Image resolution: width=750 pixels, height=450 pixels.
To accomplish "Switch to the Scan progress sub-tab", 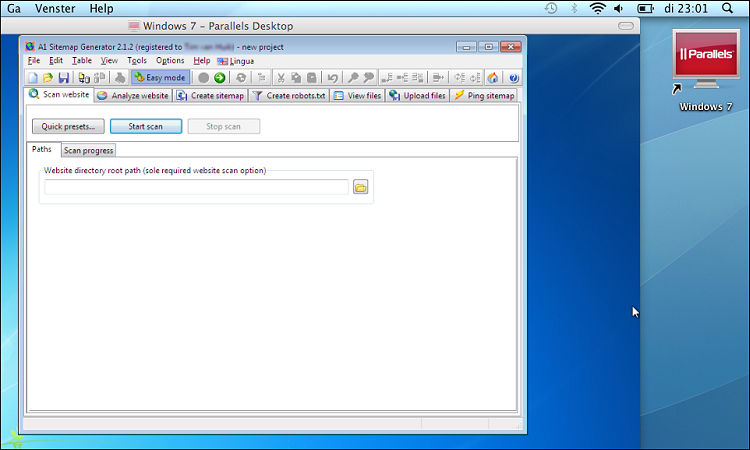I will point(88,150).
